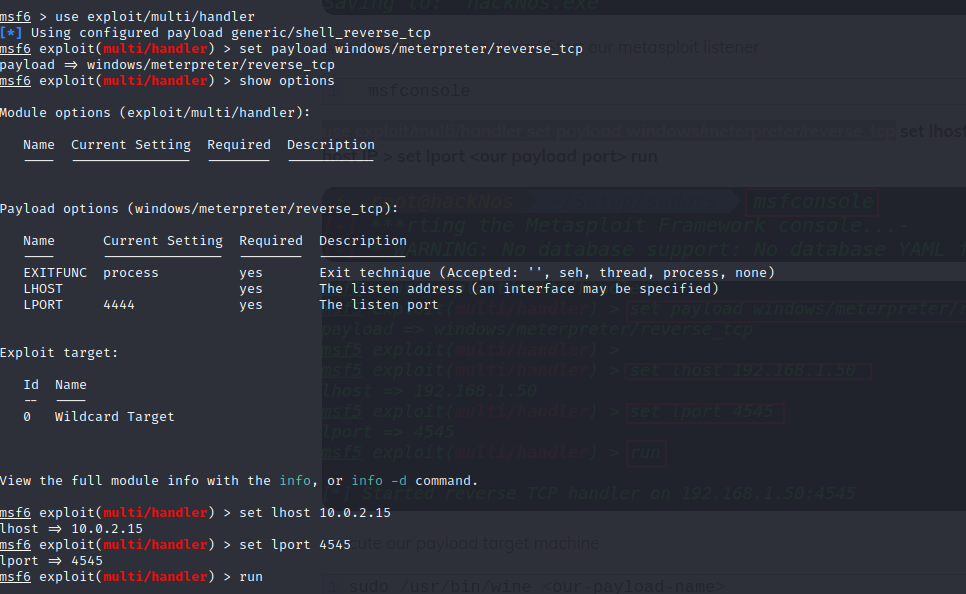966x594 pixels.
Task: Click 'Required' header under Payload options
Action: 271,241
